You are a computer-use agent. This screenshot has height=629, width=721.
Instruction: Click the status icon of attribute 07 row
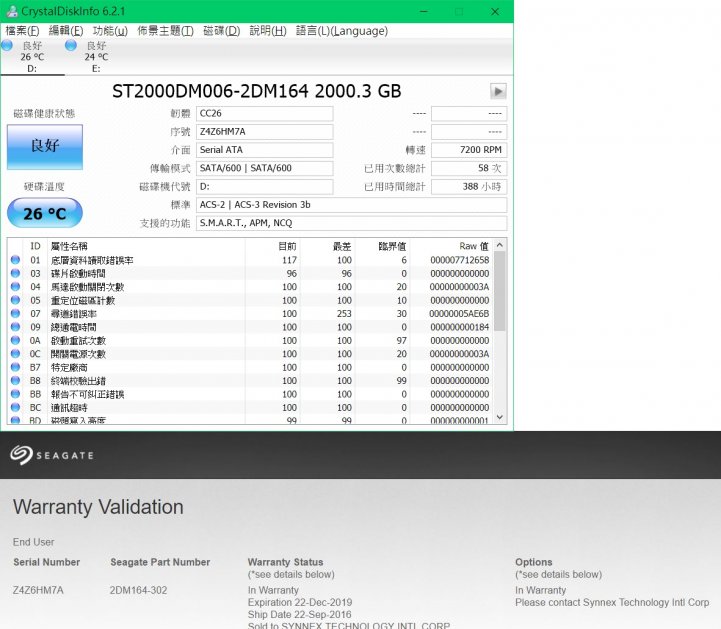pos(15,314)
